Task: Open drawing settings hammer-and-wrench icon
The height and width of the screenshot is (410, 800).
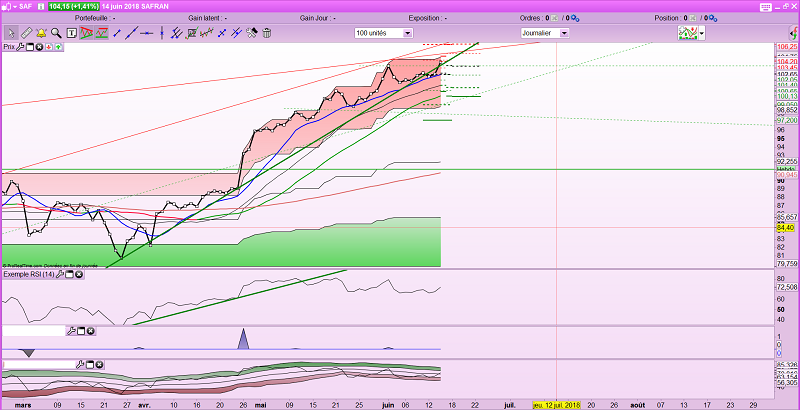Action: pyautogui.click(x=253, y=33)
